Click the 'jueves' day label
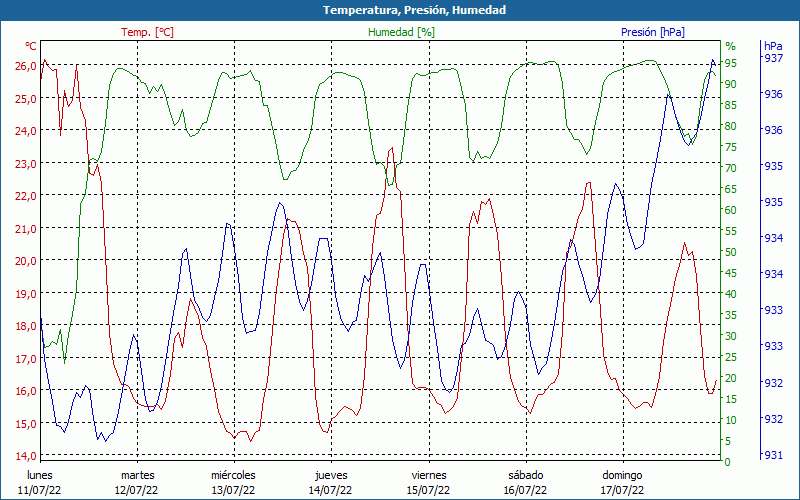The image size is (800, 500). point(331,475)
